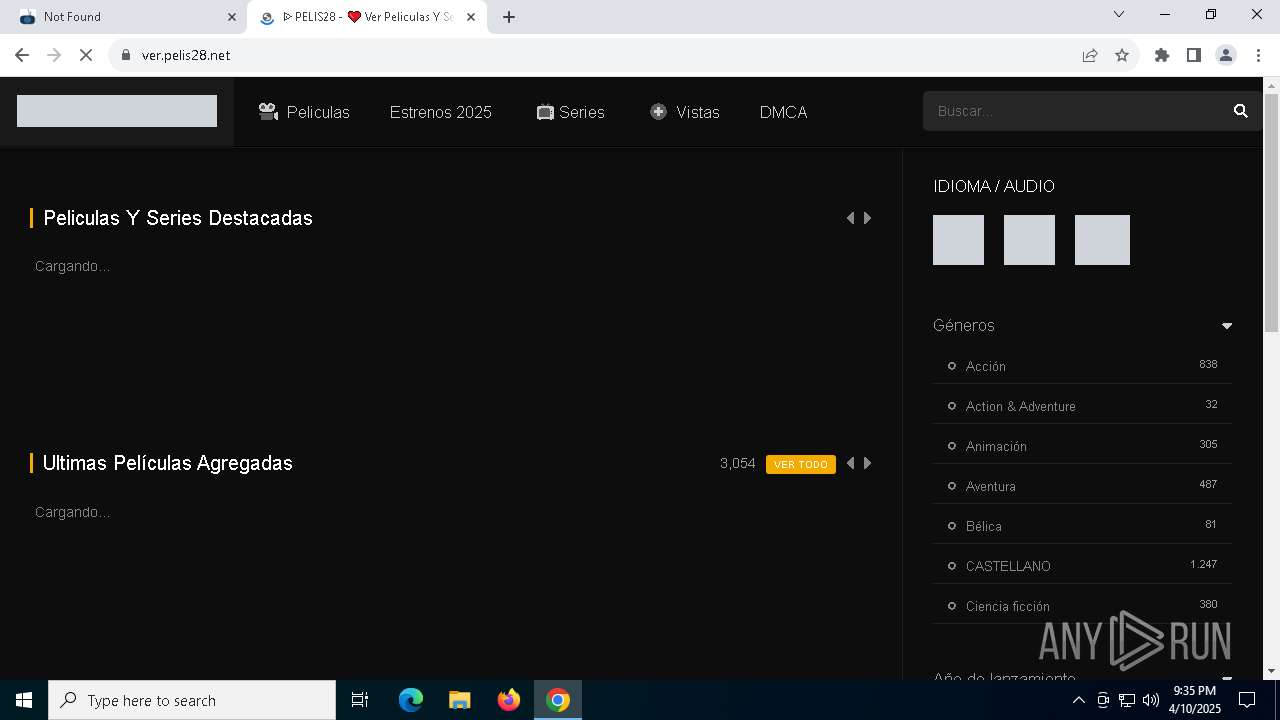Click previous arrow in Ultimas Películas section
The height and width of the screenshot is (720, 1280).
pyautogui.click(x=850, y=463)
